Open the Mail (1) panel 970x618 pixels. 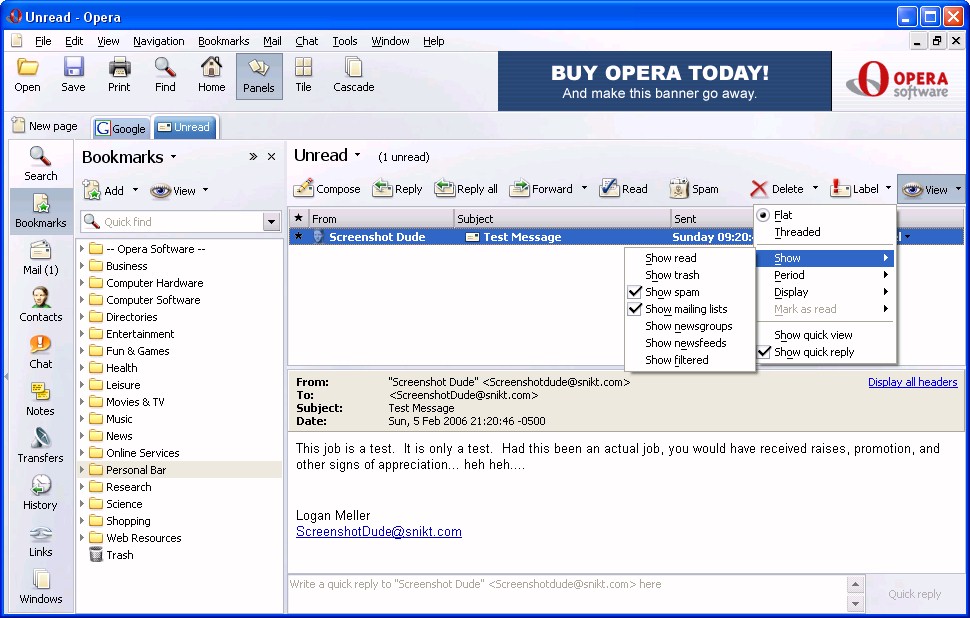point(40,258)
